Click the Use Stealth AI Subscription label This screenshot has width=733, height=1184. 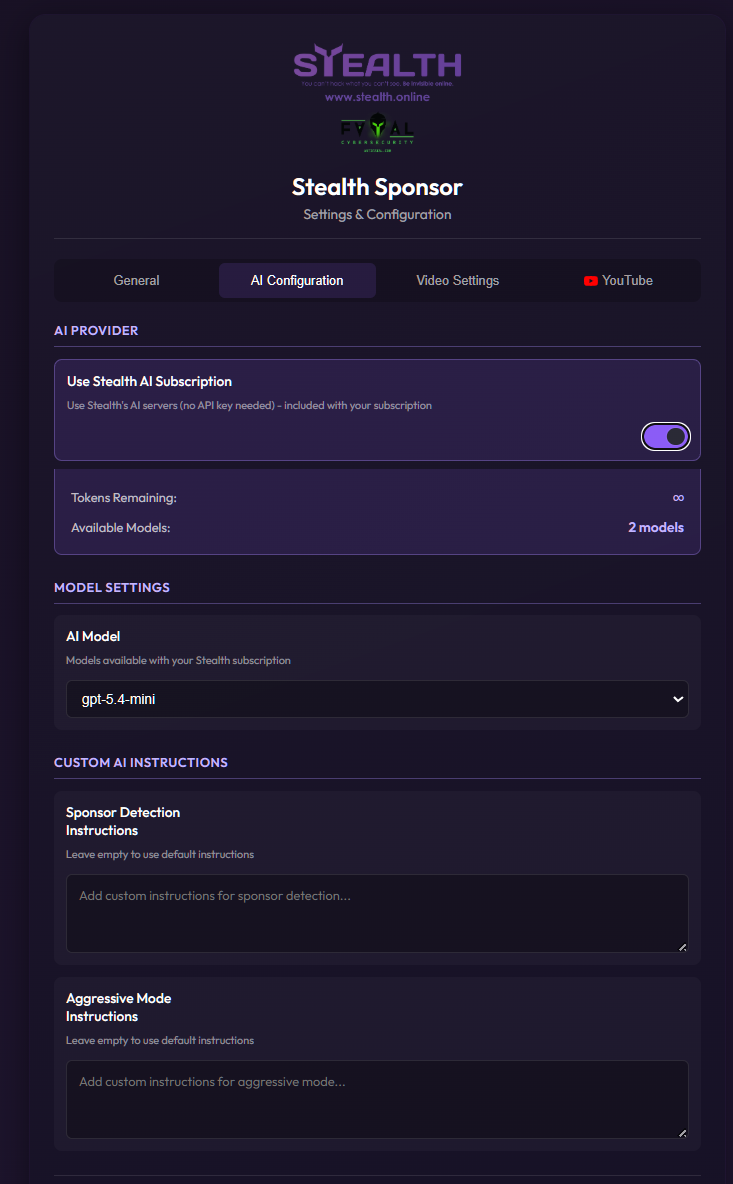(x=149, y=381)
